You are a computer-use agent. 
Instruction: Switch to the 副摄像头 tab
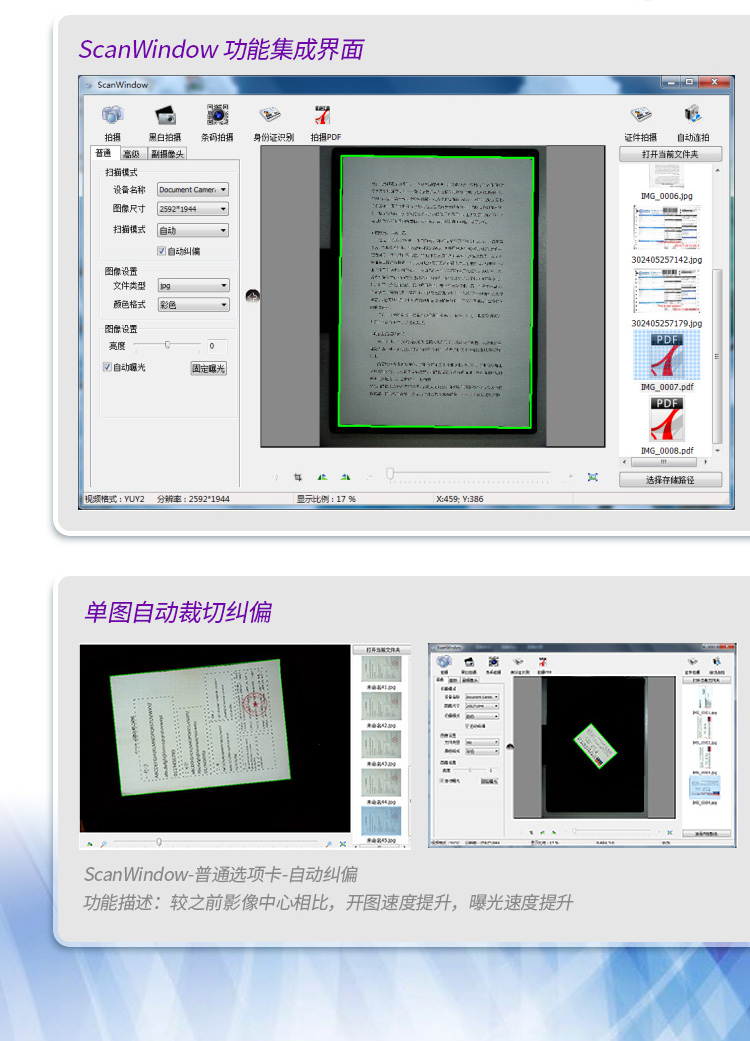point(167,154)
